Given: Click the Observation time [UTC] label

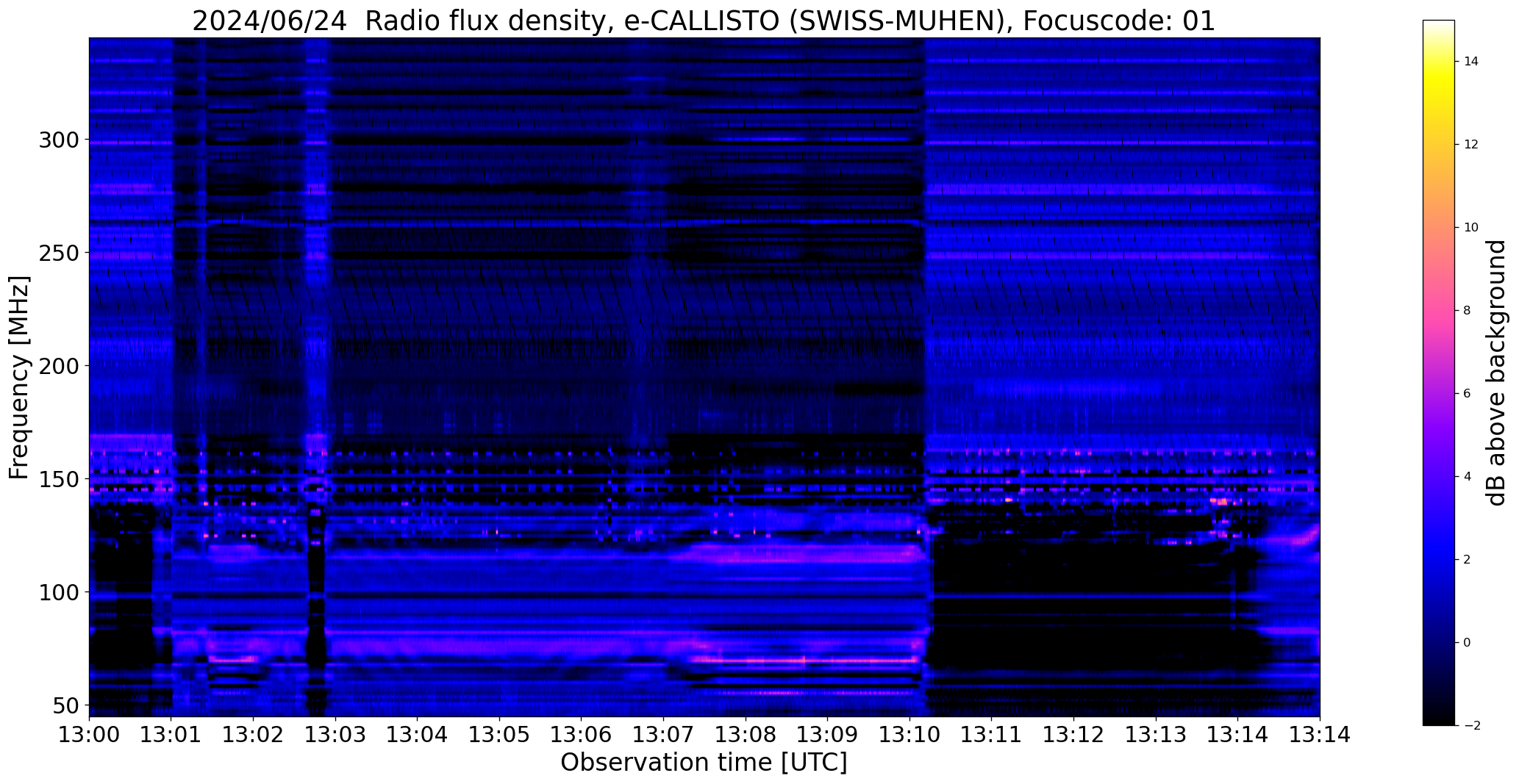Looking at the screenshot, I should (x=704, y=762).
